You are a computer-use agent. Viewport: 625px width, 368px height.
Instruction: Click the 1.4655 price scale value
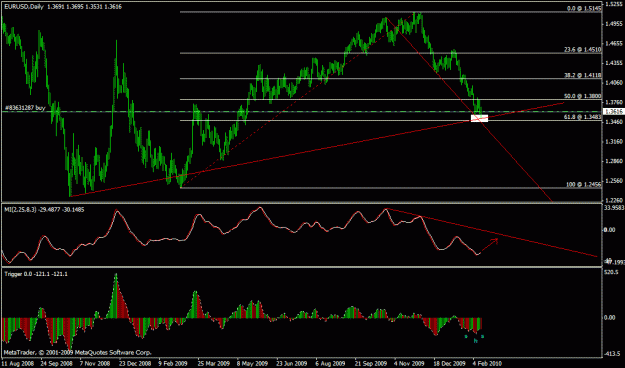614,43
